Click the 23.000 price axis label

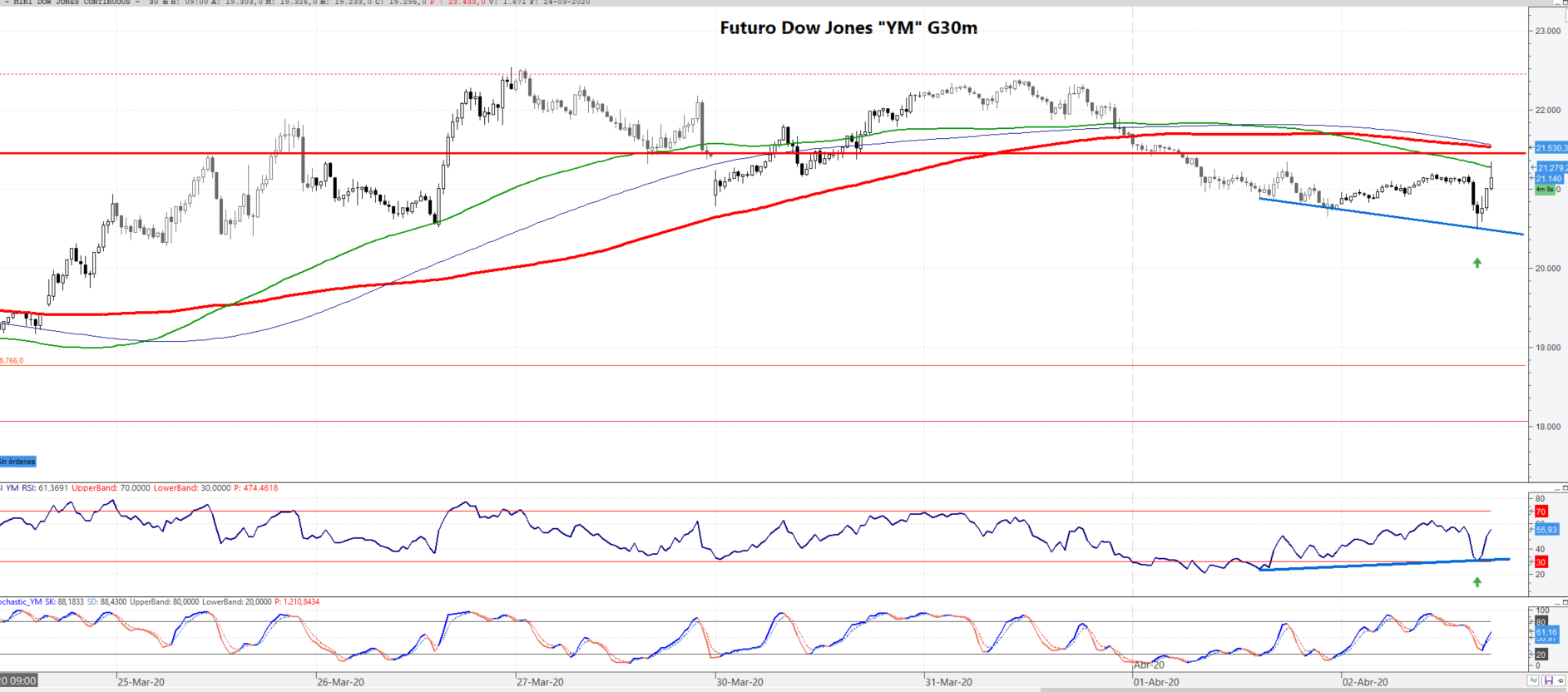pyautogui.click(x=1548, y=32)
